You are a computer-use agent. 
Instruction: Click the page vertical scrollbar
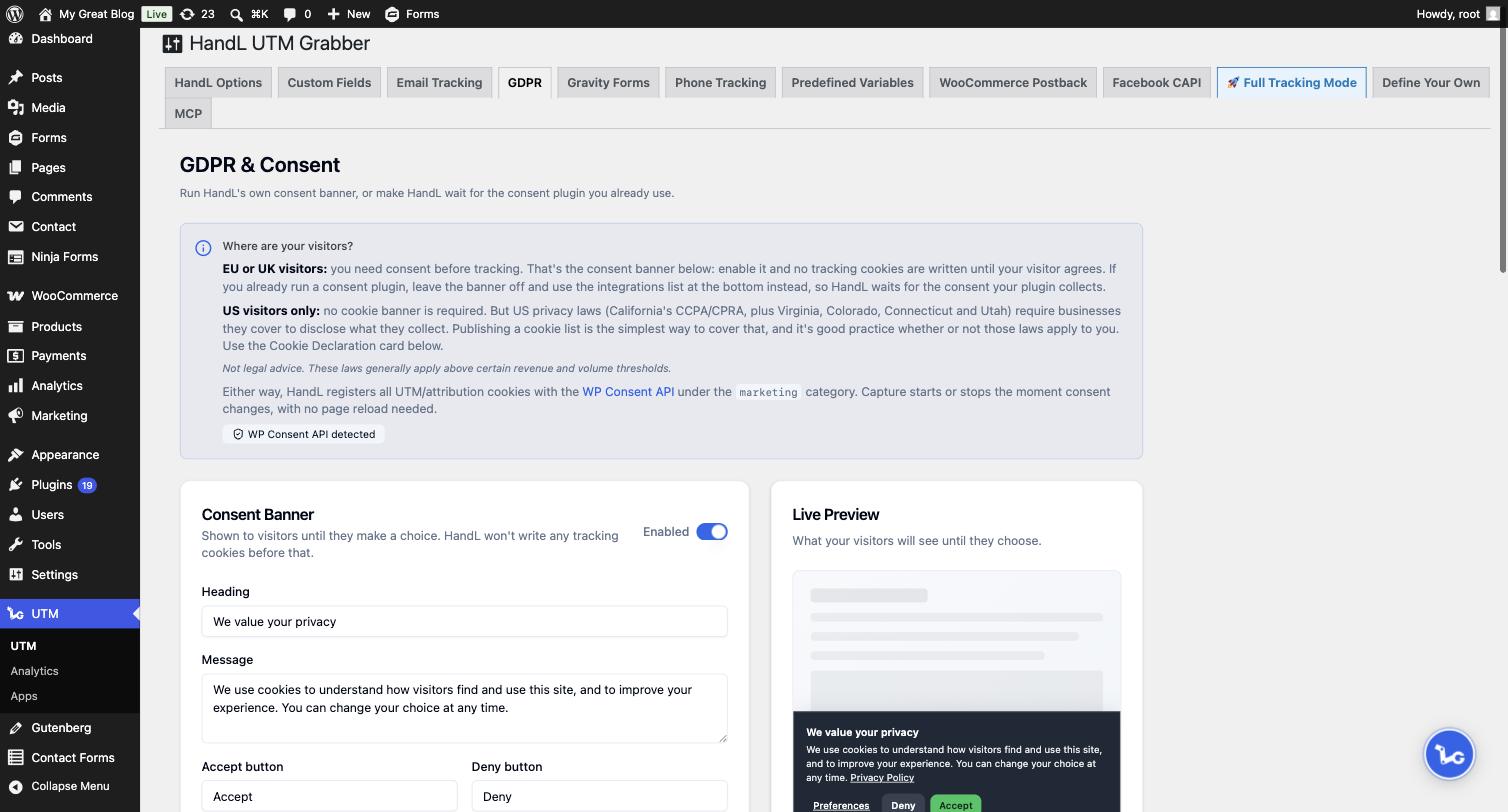[x=1503, y=150]
